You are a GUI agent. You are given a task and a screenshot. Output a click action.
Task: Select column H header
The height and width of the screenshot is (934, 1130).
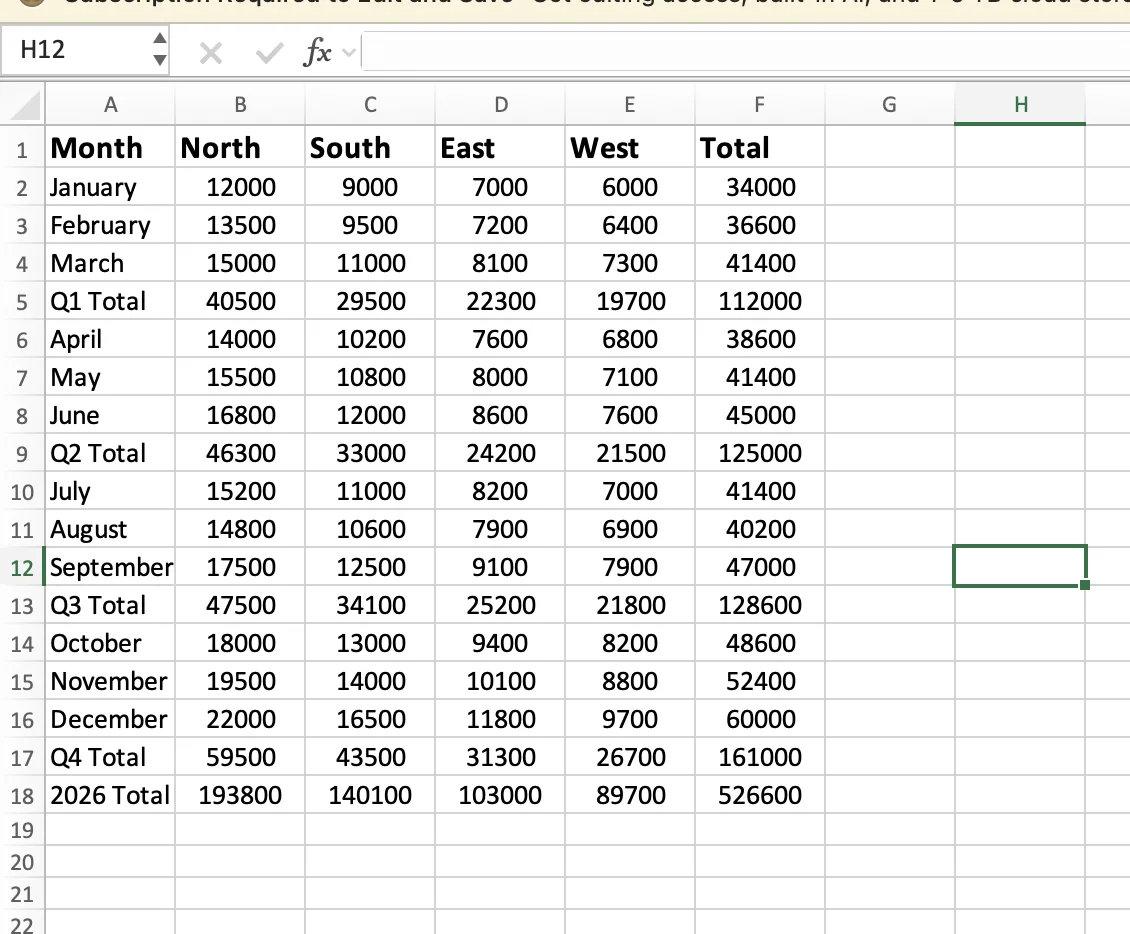click(1020, 105)
